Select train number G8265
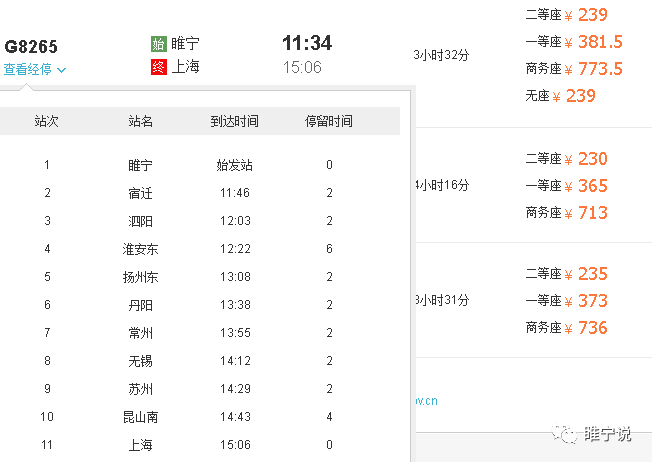The width and height of the screenshot is (652, 462). click(31, 47)
